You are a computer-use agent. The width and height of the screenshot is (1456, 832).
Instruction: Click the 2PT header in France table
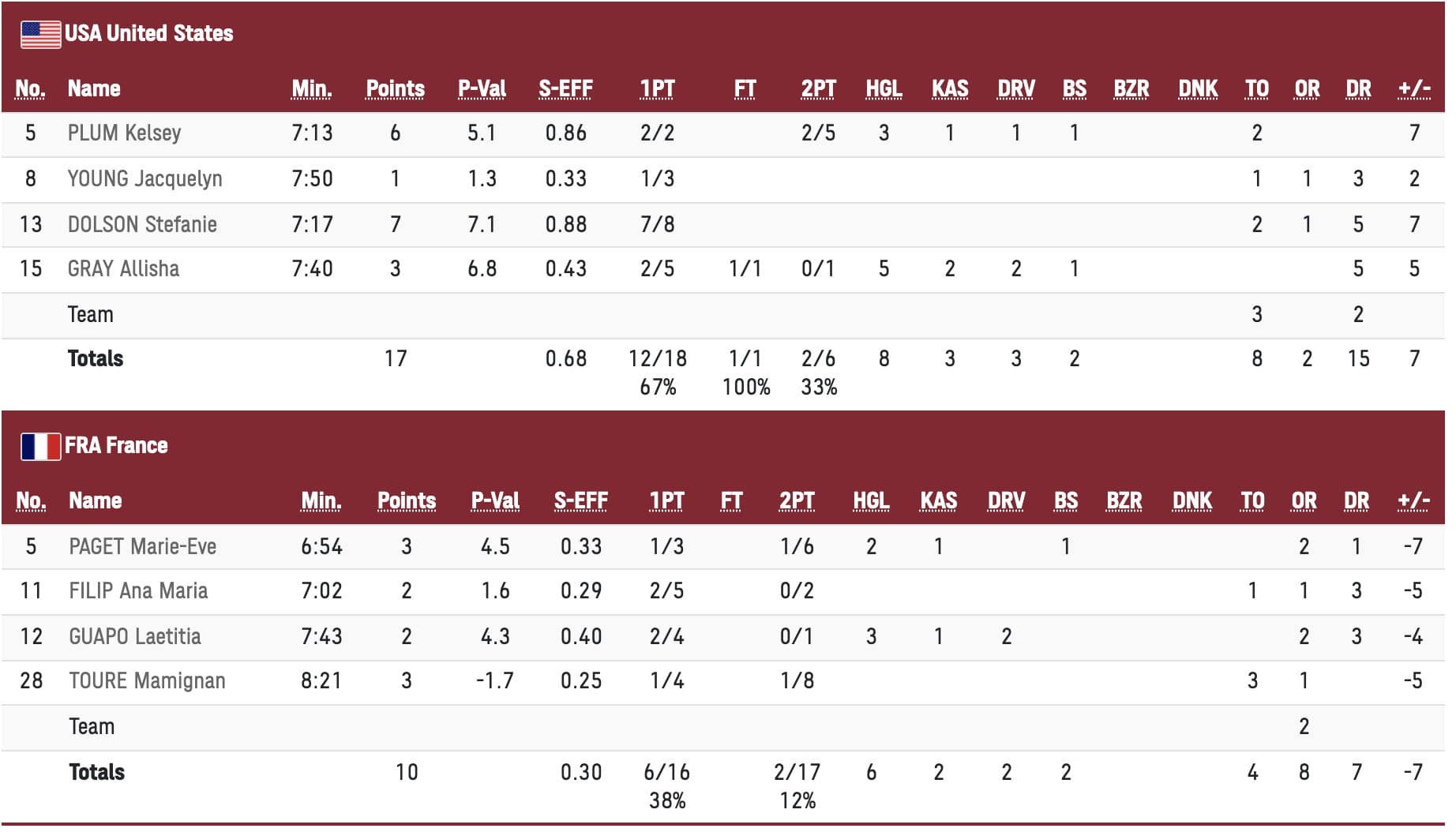click(797, 501)
